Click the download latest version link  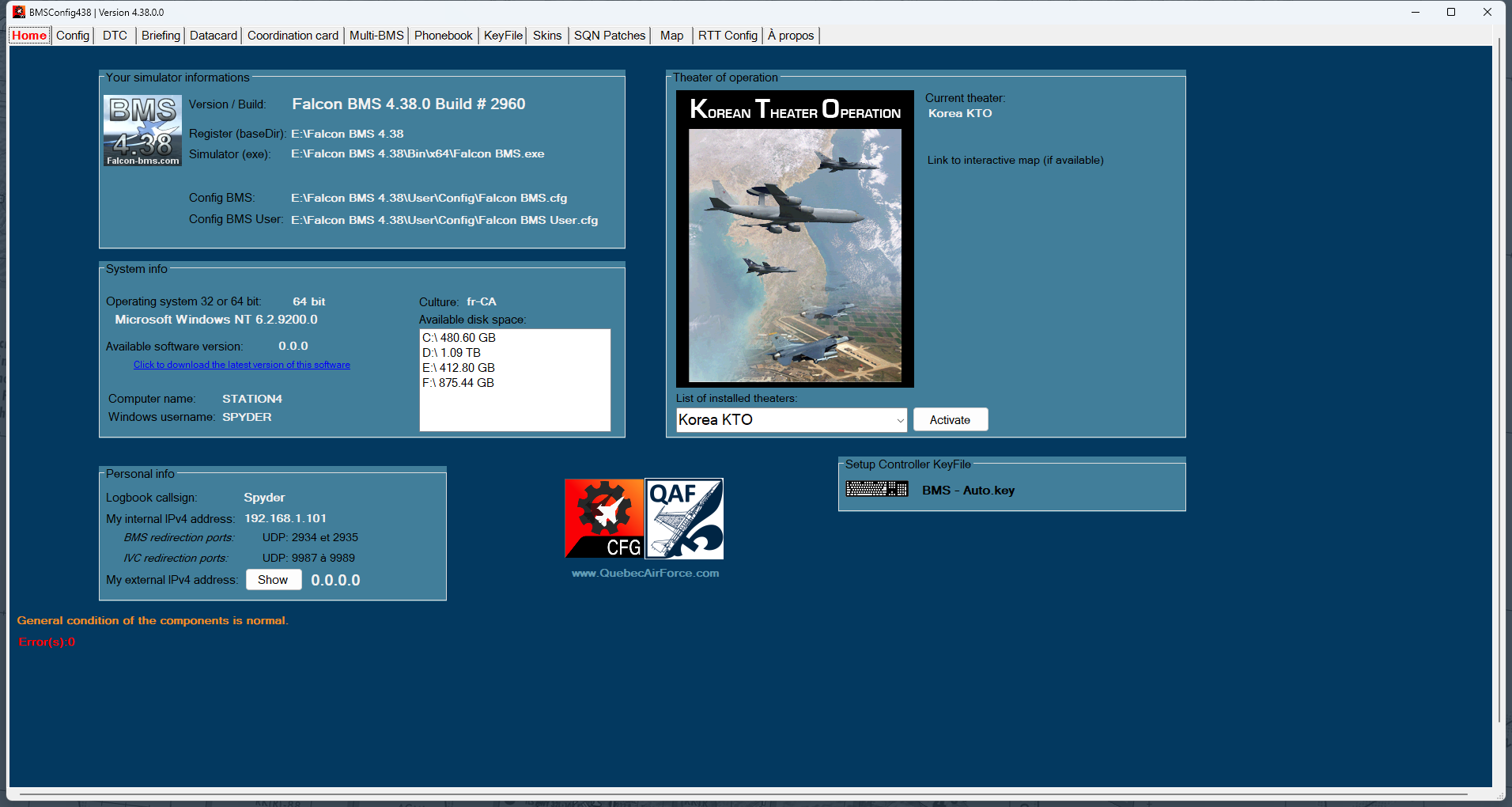click(x=242, y=365)
